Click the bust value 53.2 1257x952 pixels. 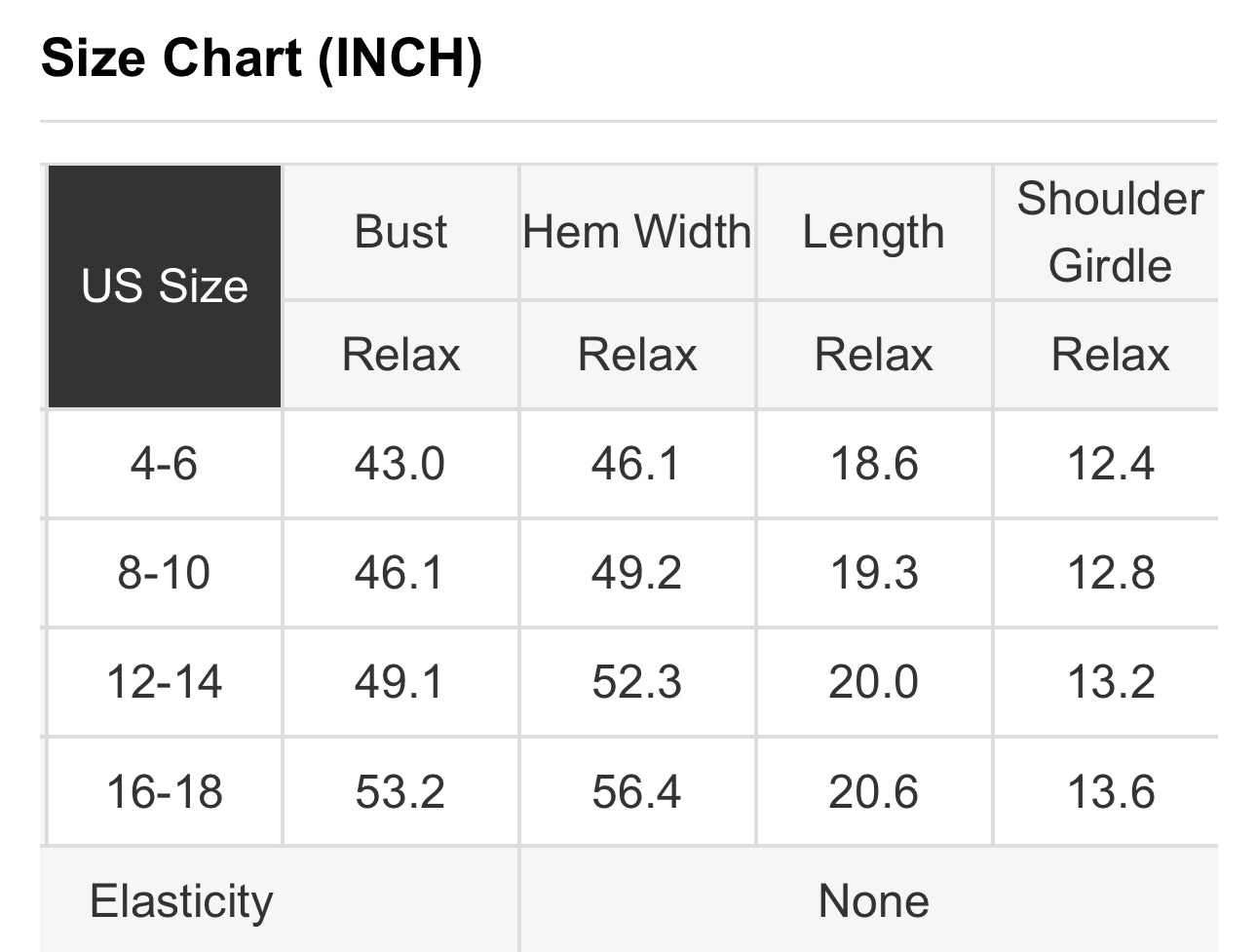(x=400, y=791)
